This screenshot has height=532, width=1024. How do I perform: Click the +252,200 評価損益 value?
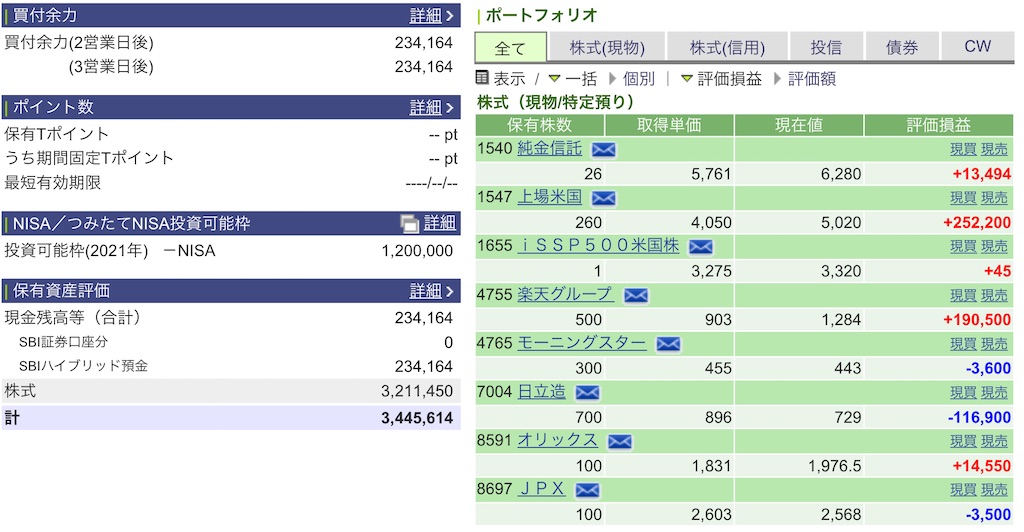pyautogui.click(x=977, y=223)
